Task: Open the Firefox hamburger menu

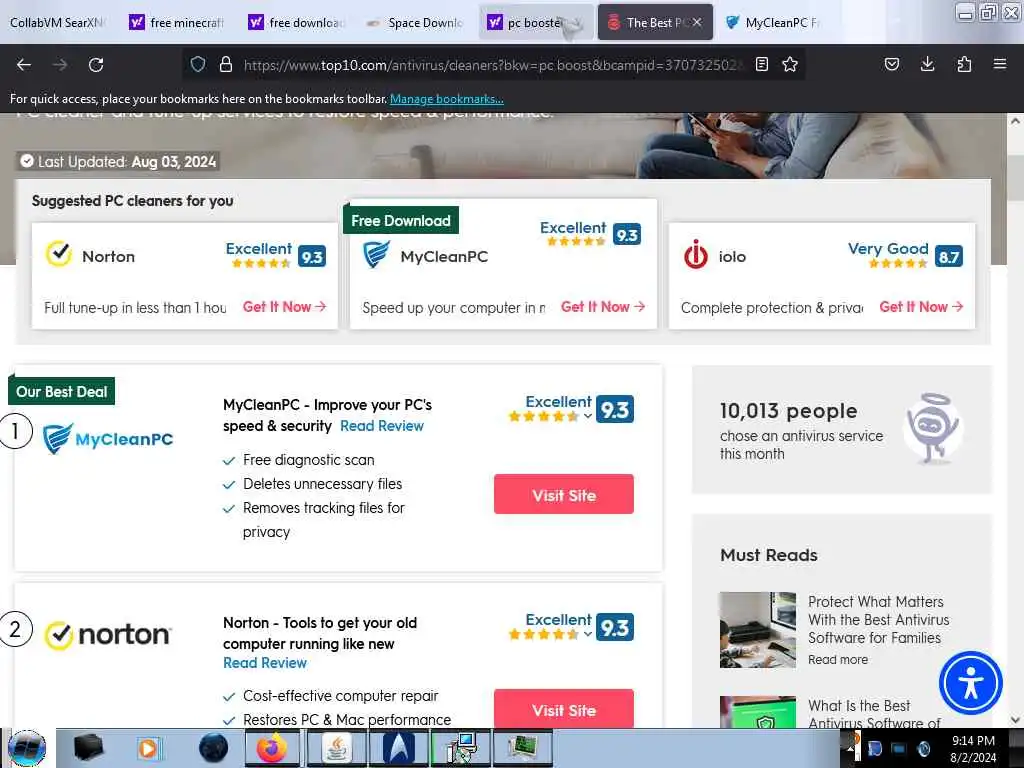Action: click(1000, 64)
